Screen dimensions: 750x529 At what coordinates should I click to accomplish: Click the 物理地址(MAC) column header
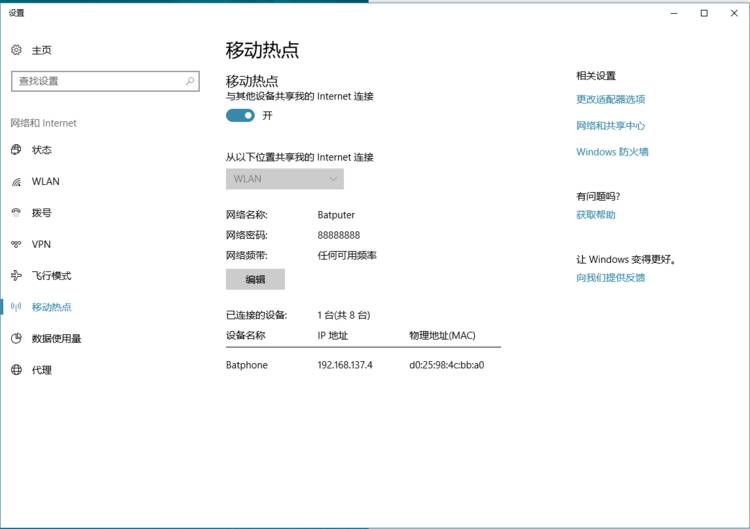442,335
